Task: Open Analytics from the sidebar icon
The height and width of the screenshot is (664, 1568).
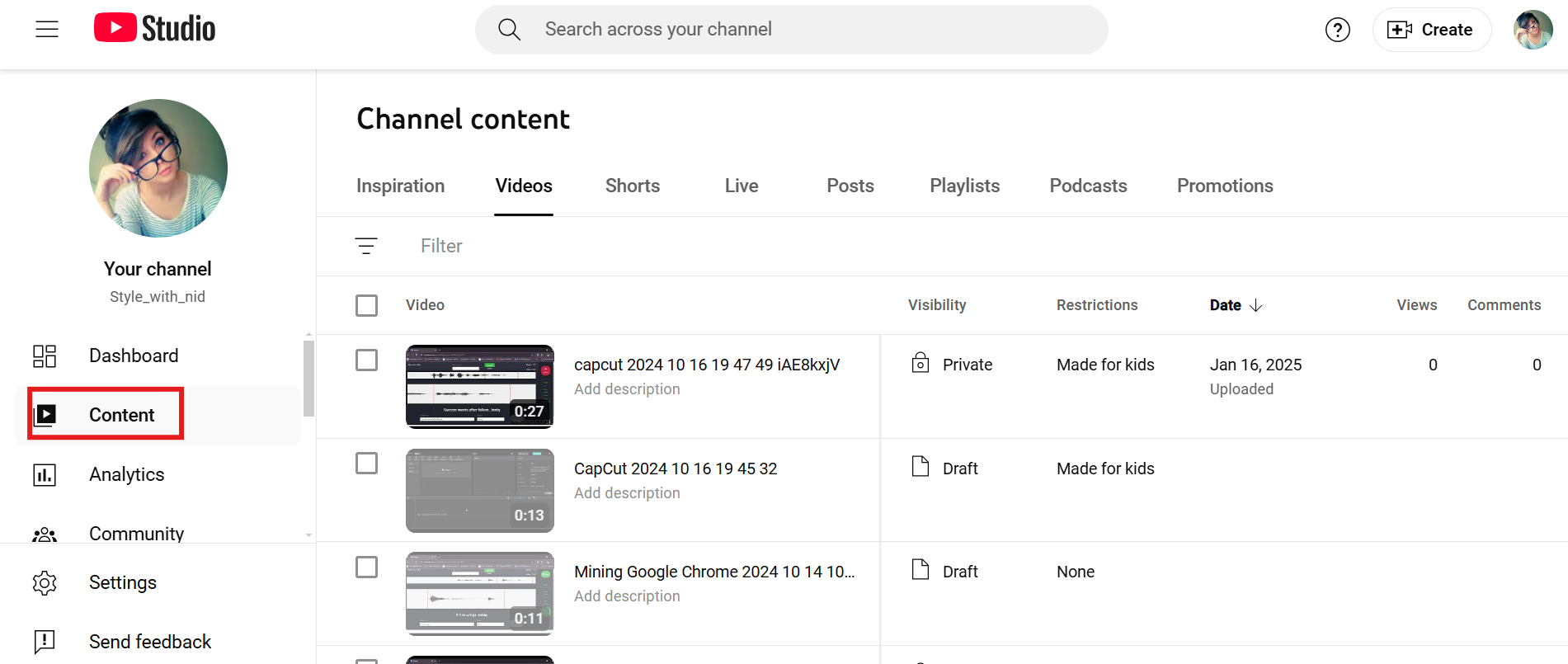Action: tap(45, 474)
